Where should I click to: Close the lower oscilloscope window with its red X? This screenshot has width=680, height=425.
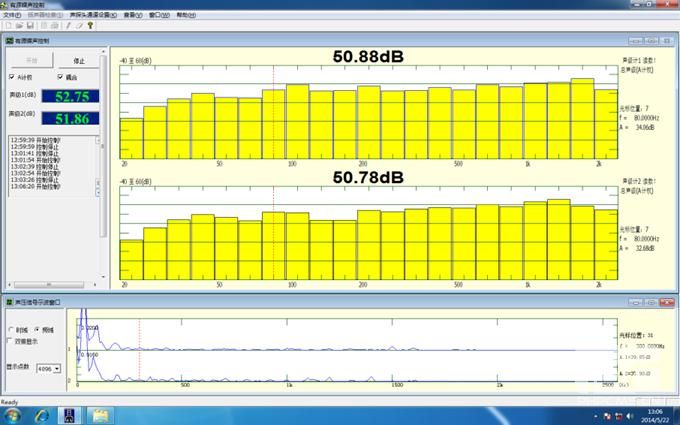click(x=667, y=302)
